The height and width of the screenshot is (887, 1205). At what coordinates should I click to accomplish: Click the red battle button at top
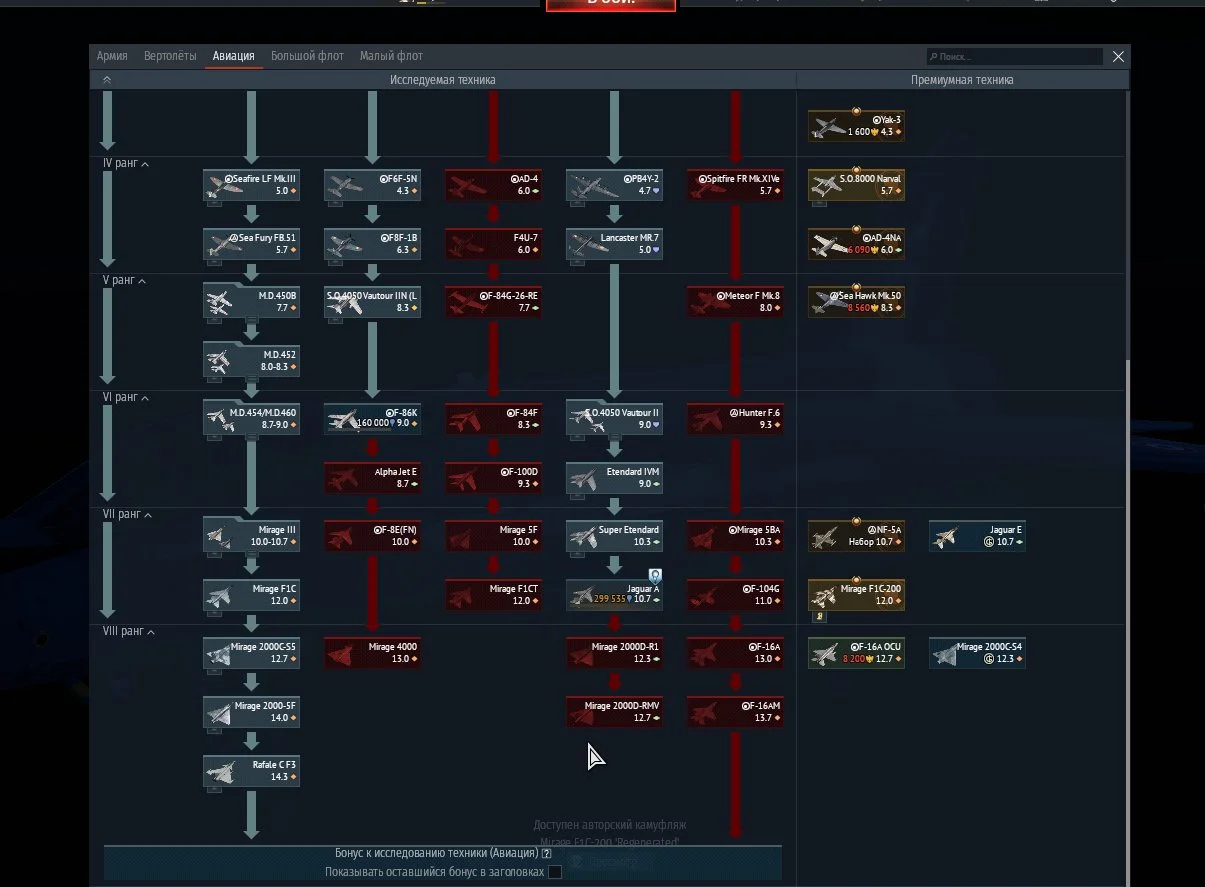pyautogui.click(x=611, y=4)
